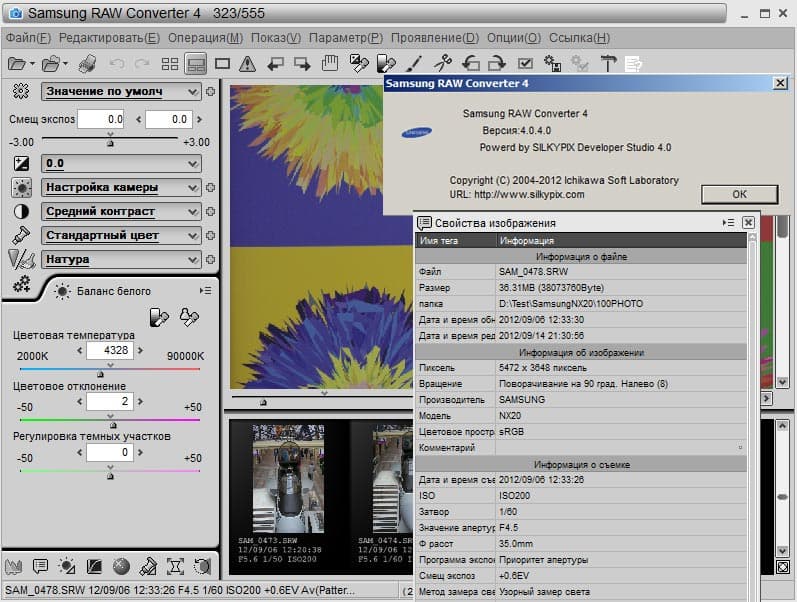This screenshot has width=797, height=602.
Task: Click the exposure warning triangle icon
Action: click(247, 63)
